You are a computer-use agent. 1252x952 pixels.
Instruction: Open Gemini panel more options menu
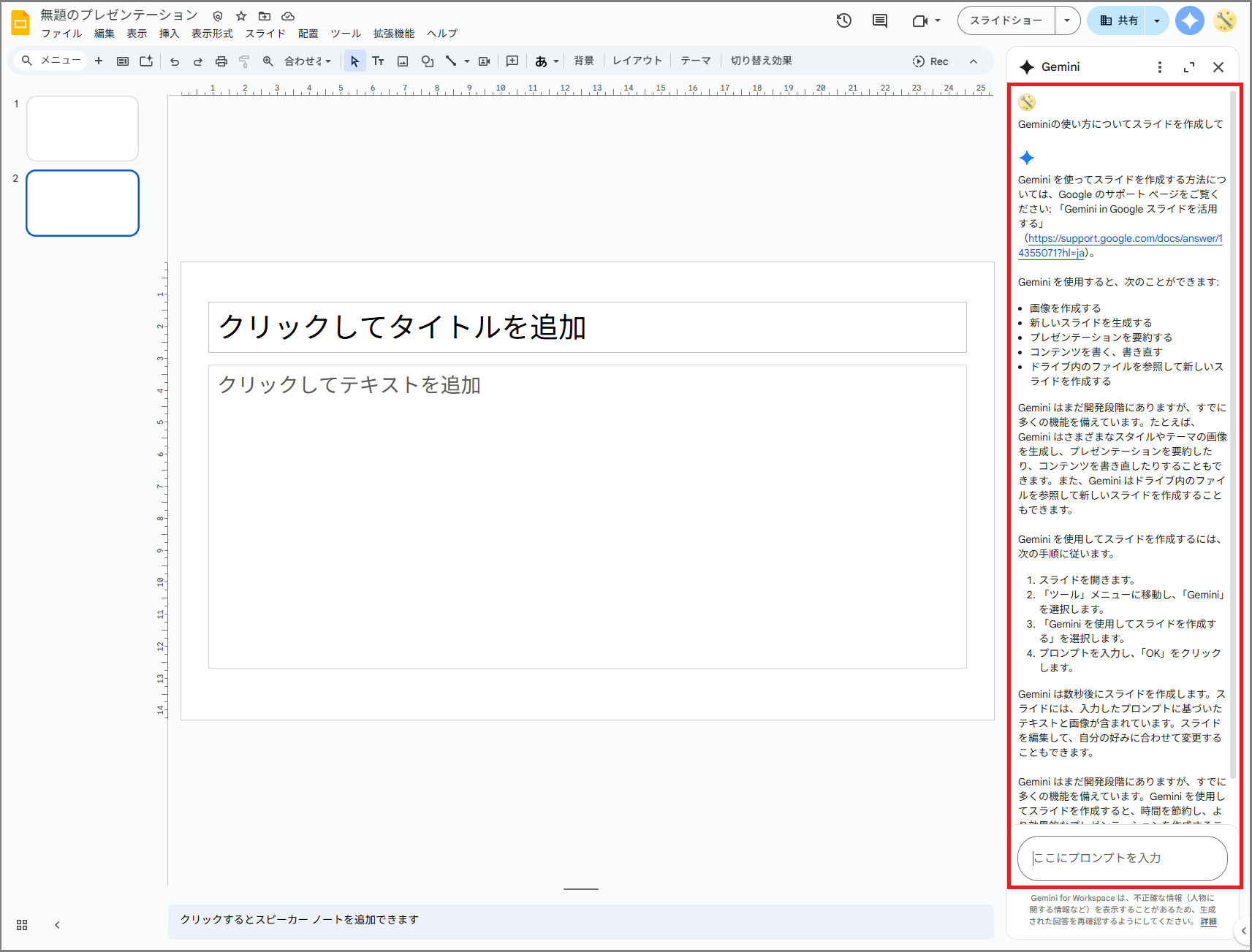pos(1160,67)
